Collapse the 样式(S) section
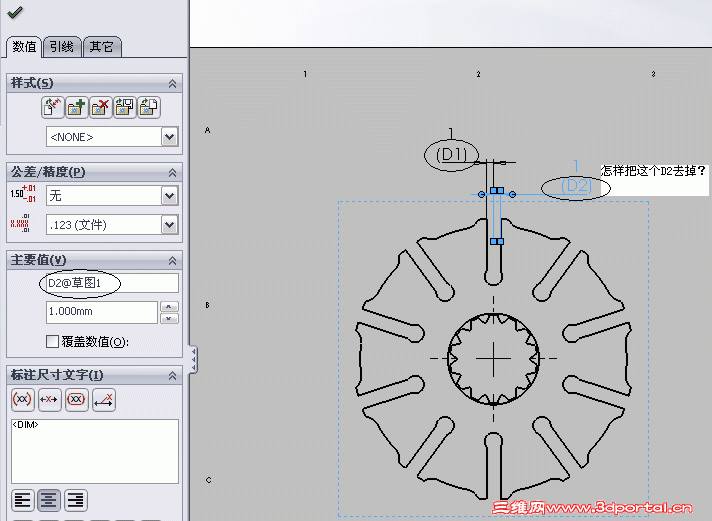 172,84
